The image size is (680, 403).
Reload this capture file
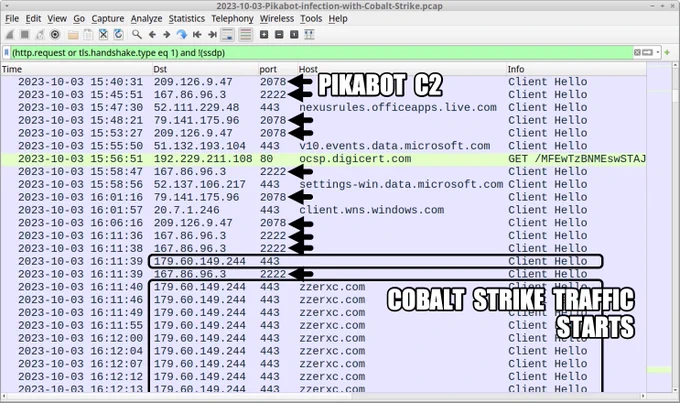(118, 35)
